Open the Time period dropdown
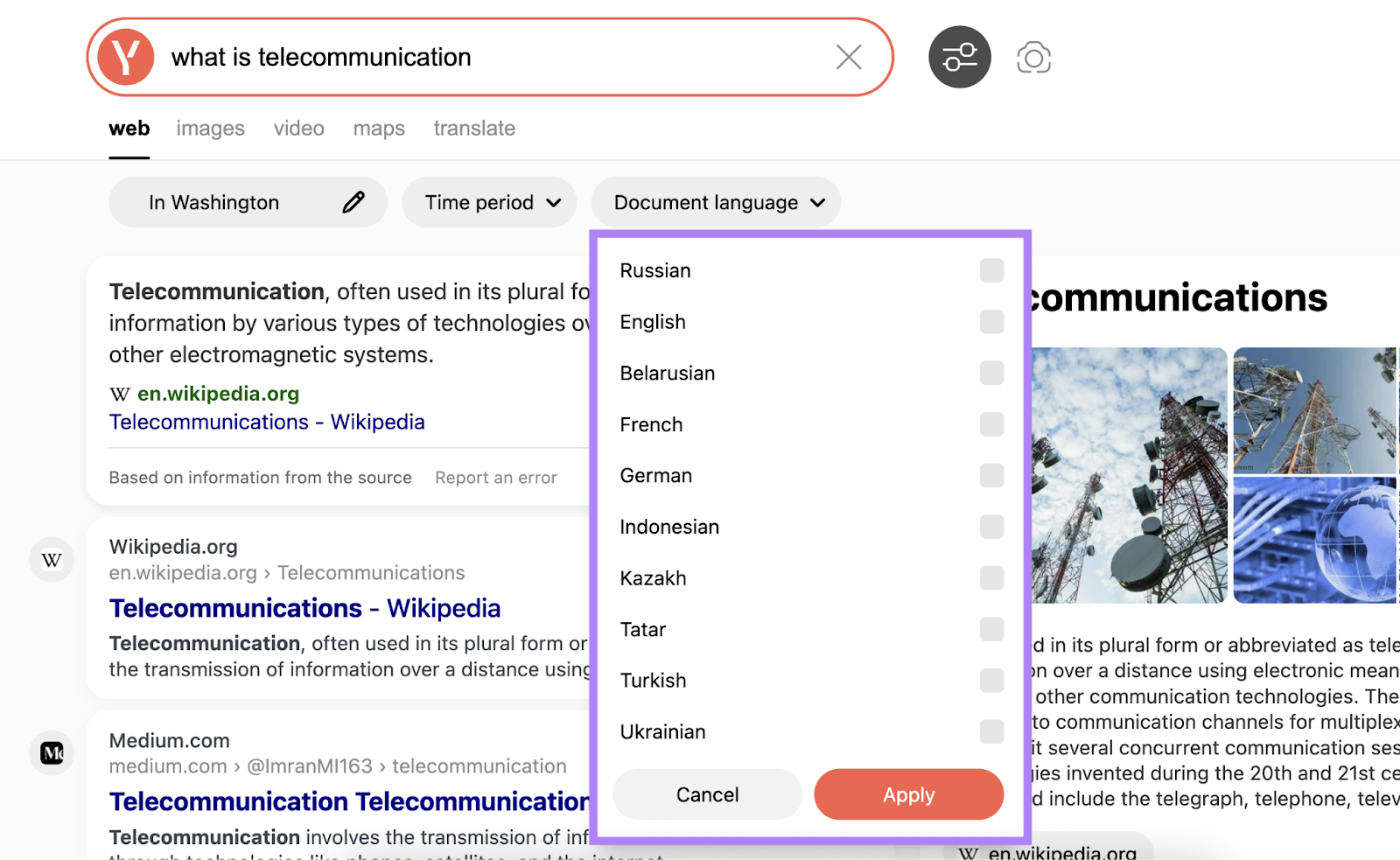 pyautogui.click(x=489, y=202)
